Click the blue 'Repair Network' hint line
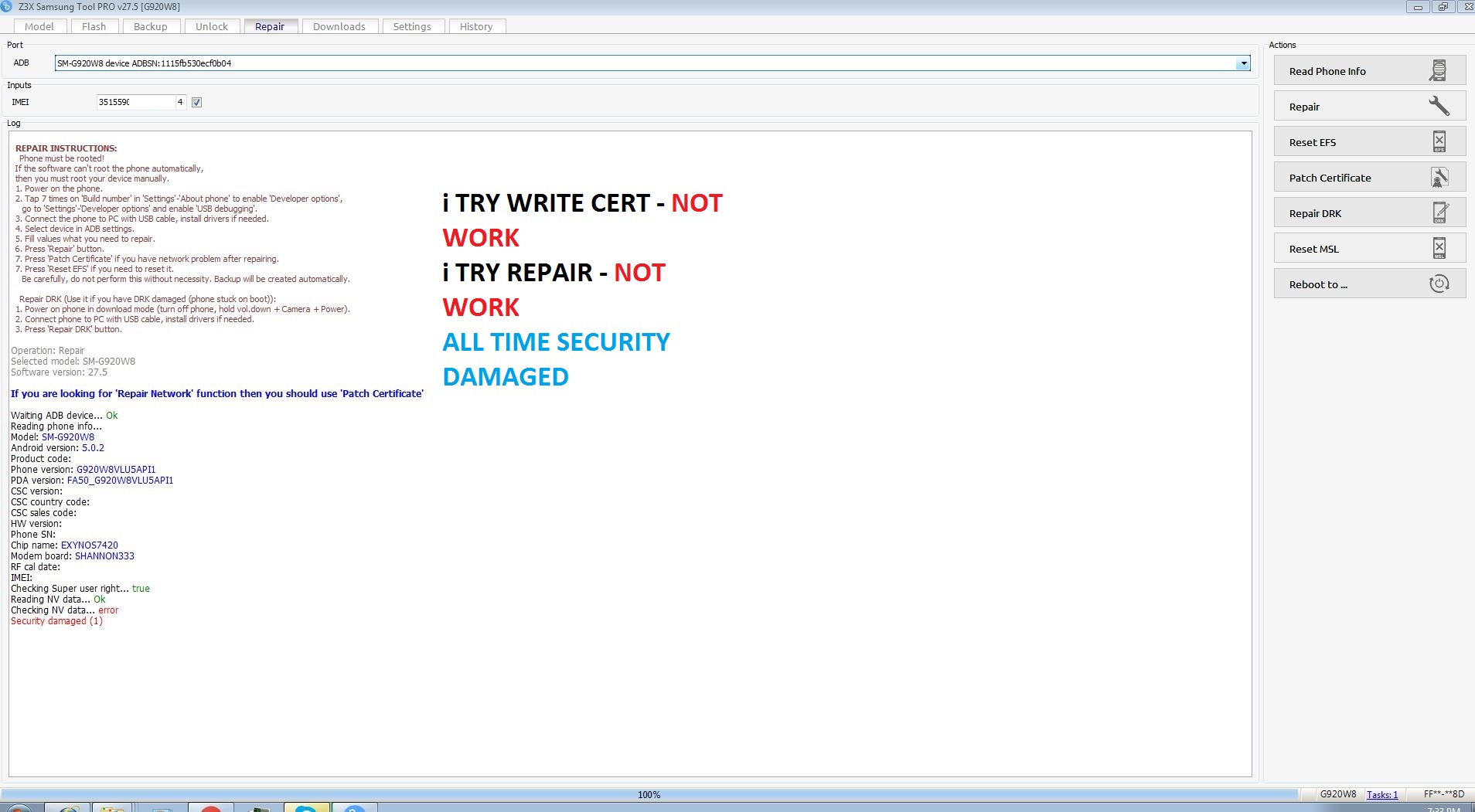1475x812 pixels. 217,393
